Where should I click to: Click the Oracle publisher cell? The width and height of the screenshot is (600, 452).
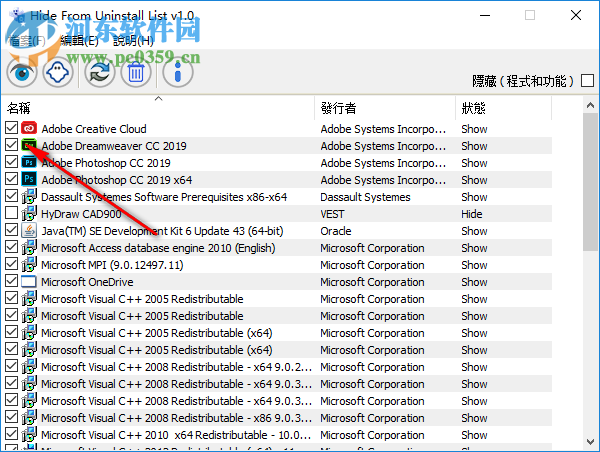tap(336, 231)
